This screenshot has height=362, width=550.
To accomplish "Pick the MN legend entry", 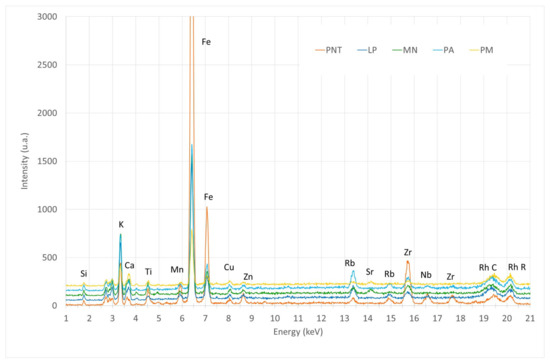I will point(405,50).
